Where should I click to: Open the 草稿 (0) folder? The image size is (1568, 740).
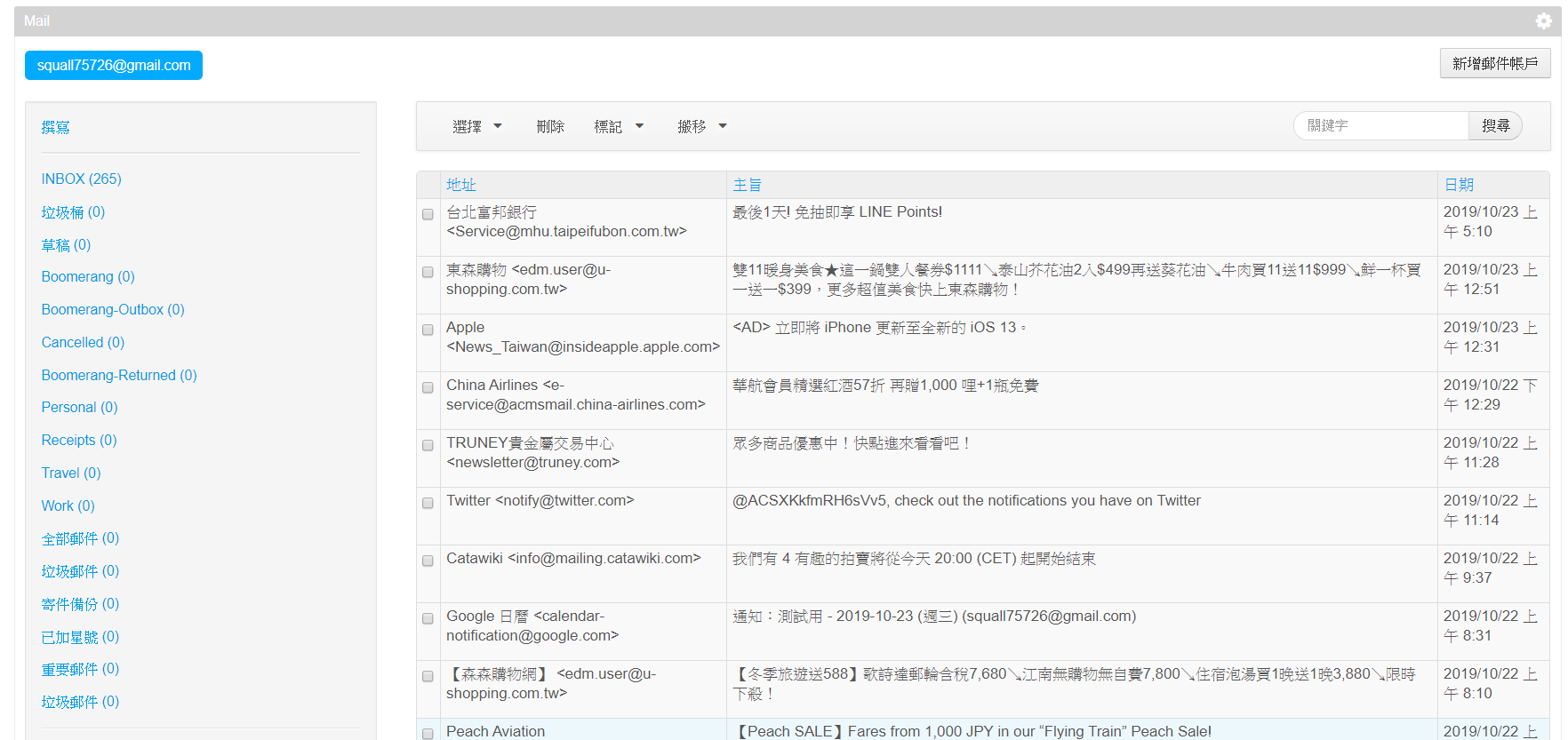66,245
